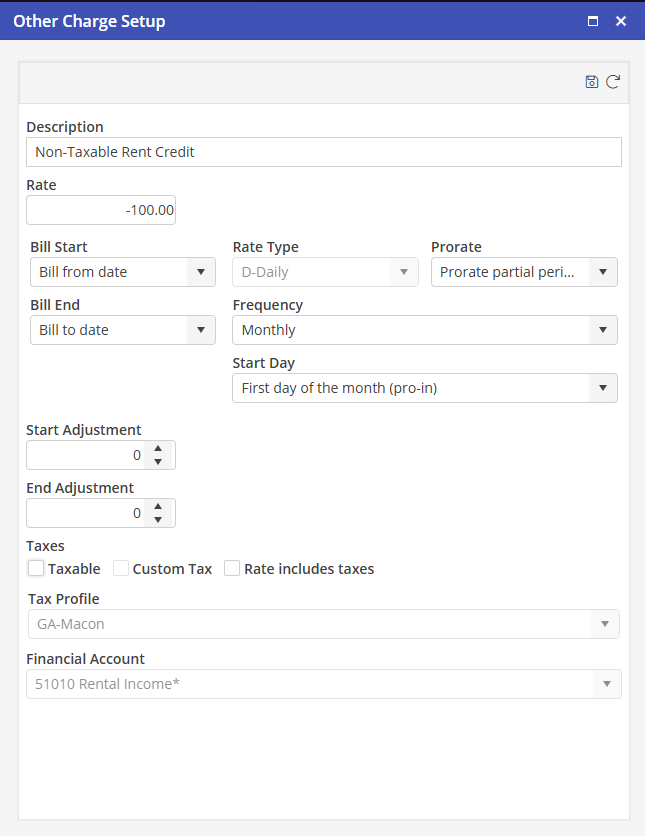The image size is (645, 836).
Task: Click the save icon in toolbar
Action: pyautogui.click(x=591, y=82)
